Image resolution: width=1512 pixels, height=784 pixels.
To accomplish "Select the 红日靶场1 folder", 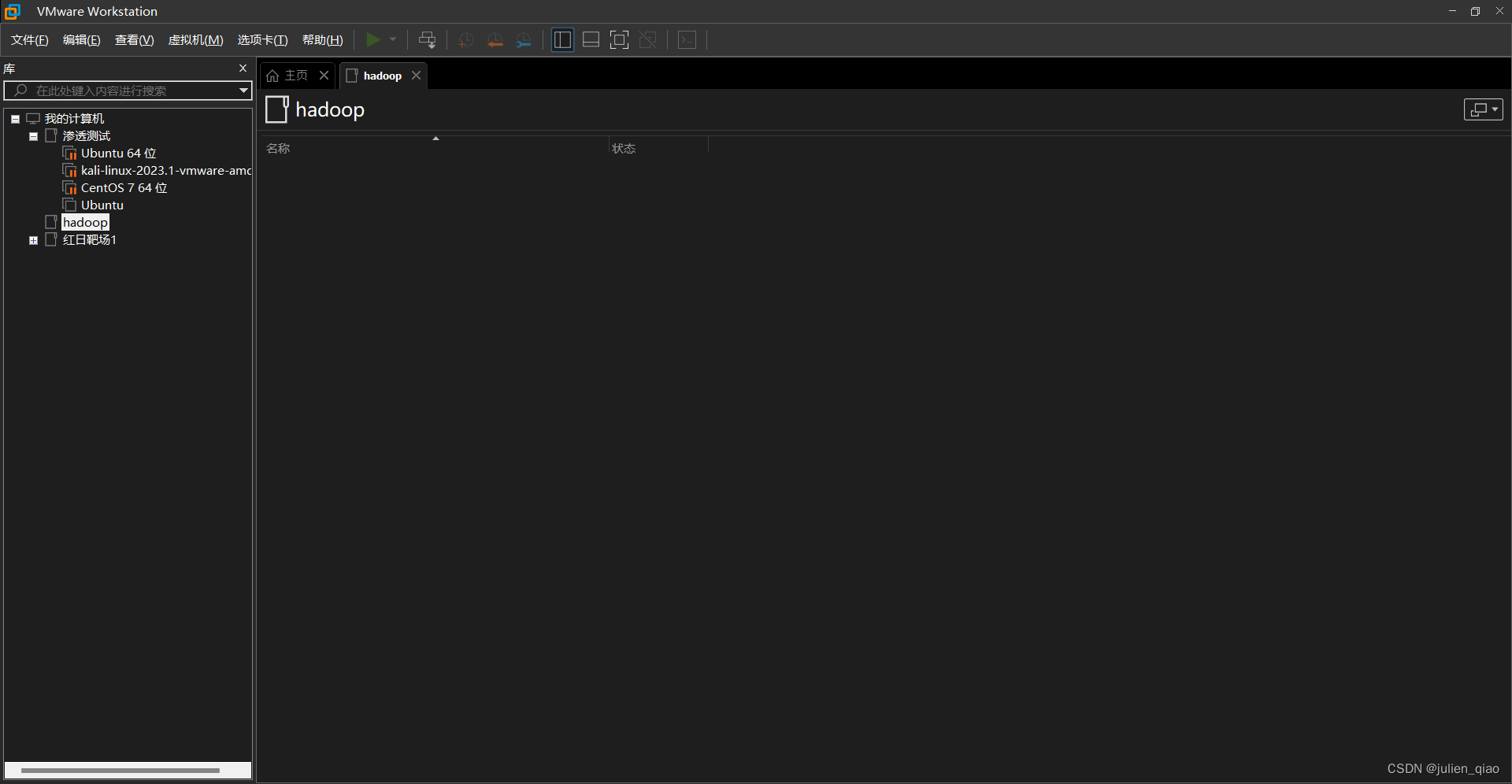I will [x=90, y=240].
